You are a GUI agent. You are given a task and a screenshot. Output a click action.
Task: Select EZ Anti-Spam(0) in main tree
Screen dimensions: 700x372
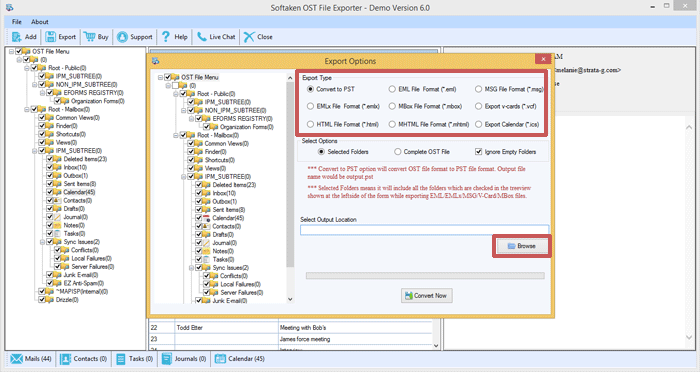(83, 283)
